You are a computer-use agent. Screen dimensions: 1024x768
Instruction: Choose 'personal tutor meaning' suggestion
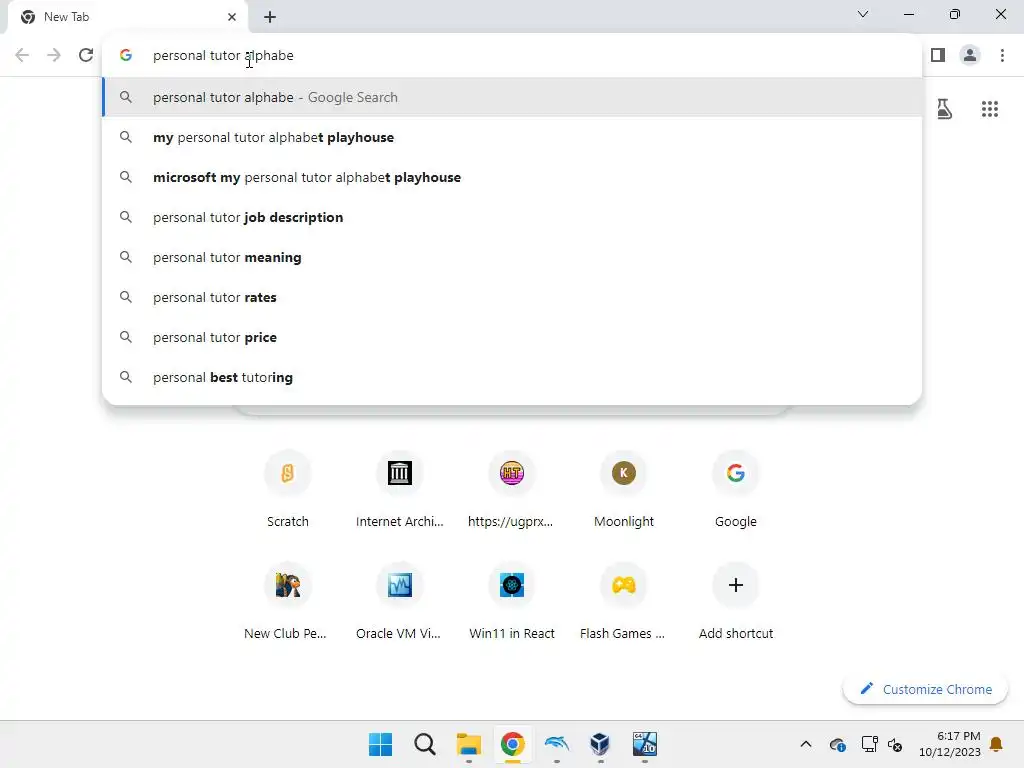point(512,257)
